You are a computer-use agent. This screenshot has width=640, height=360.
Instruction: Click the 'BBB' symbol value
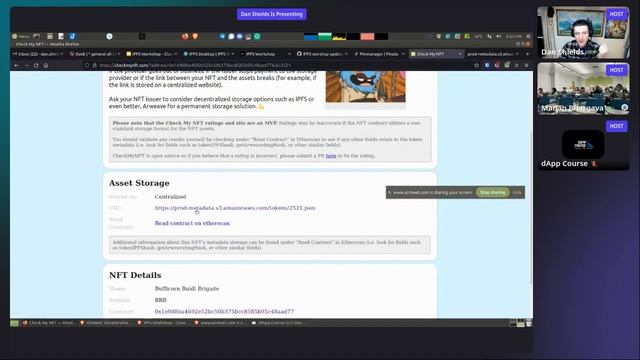[x=160, y=300]
